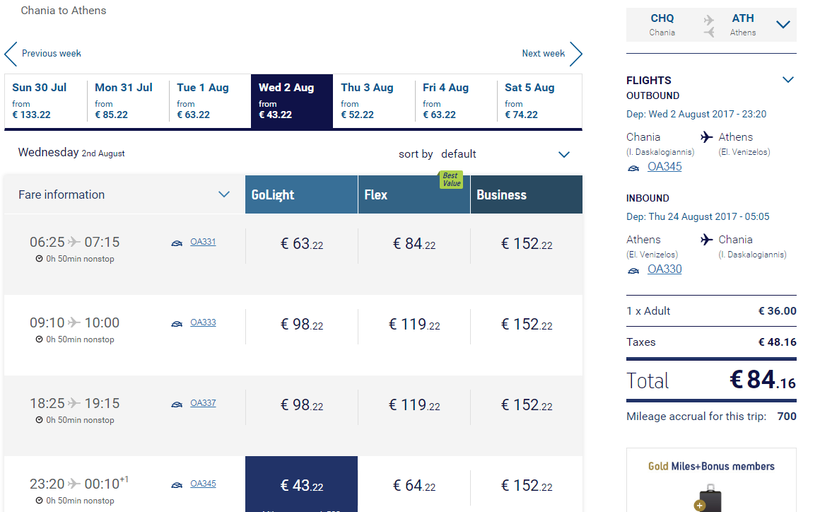Select the Sun 30 Jul date tab
The image size is (820, 512).
tap(45, 101)
